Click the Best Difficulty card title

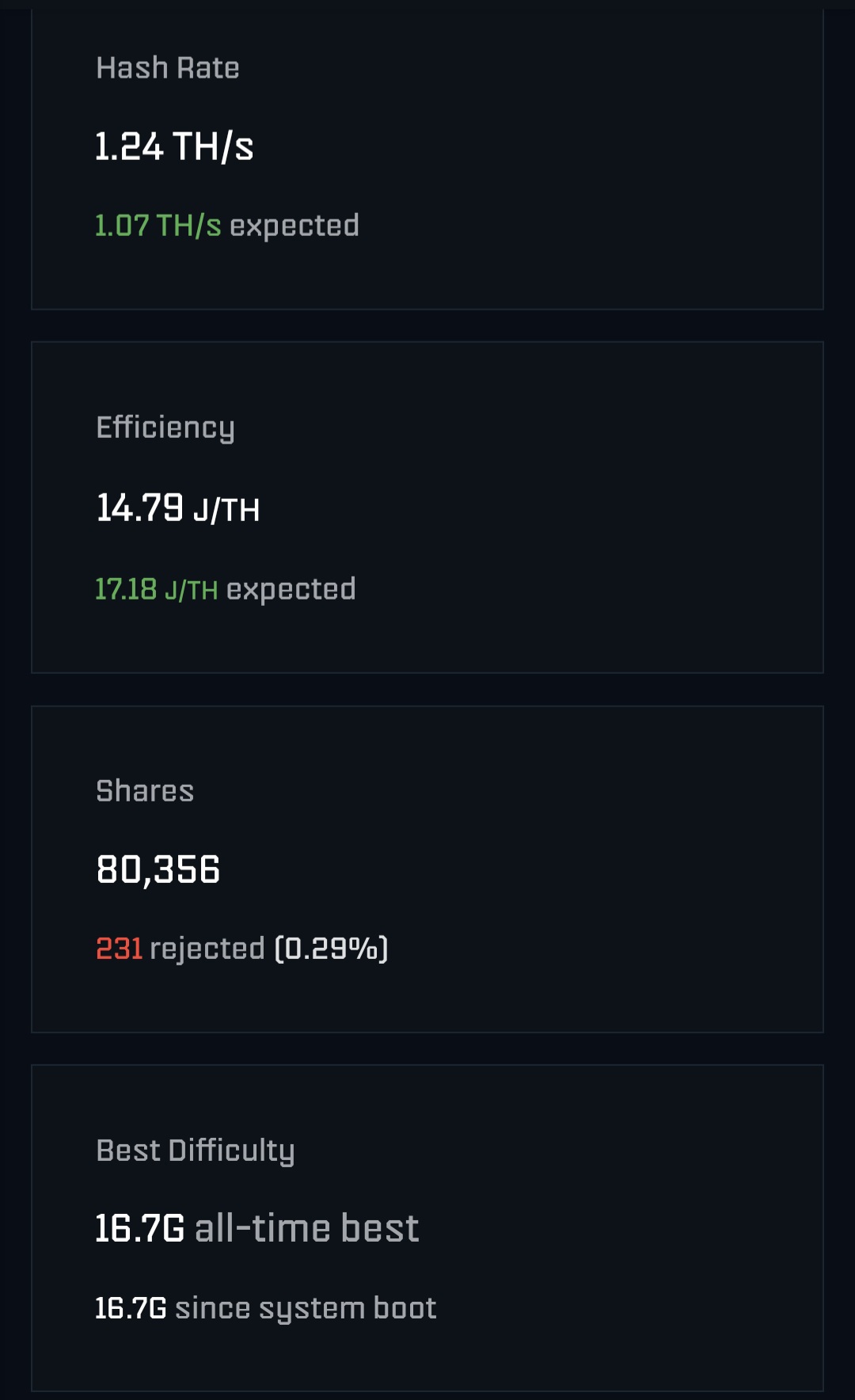point(195,1151)
